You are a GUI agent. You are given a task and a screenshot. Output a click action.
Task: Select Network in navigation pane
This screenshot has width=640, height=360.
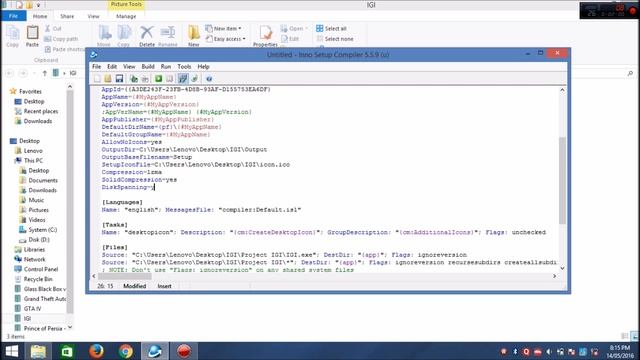tap(29, 259)
